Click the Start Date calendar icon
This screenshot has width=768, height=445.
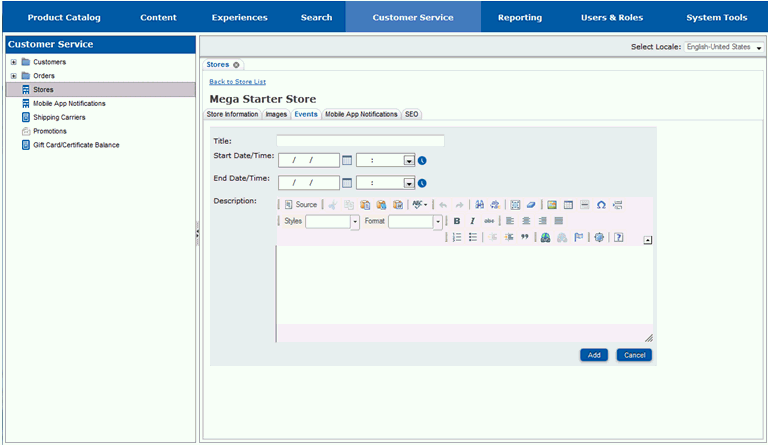click(x=347, y=160)
